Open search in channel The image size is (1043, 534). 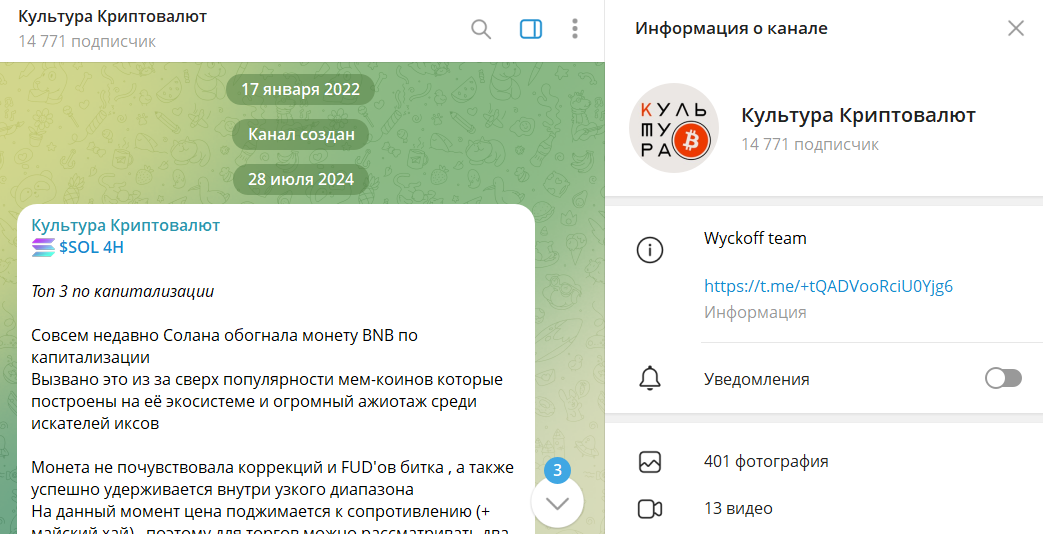(481, 29)
